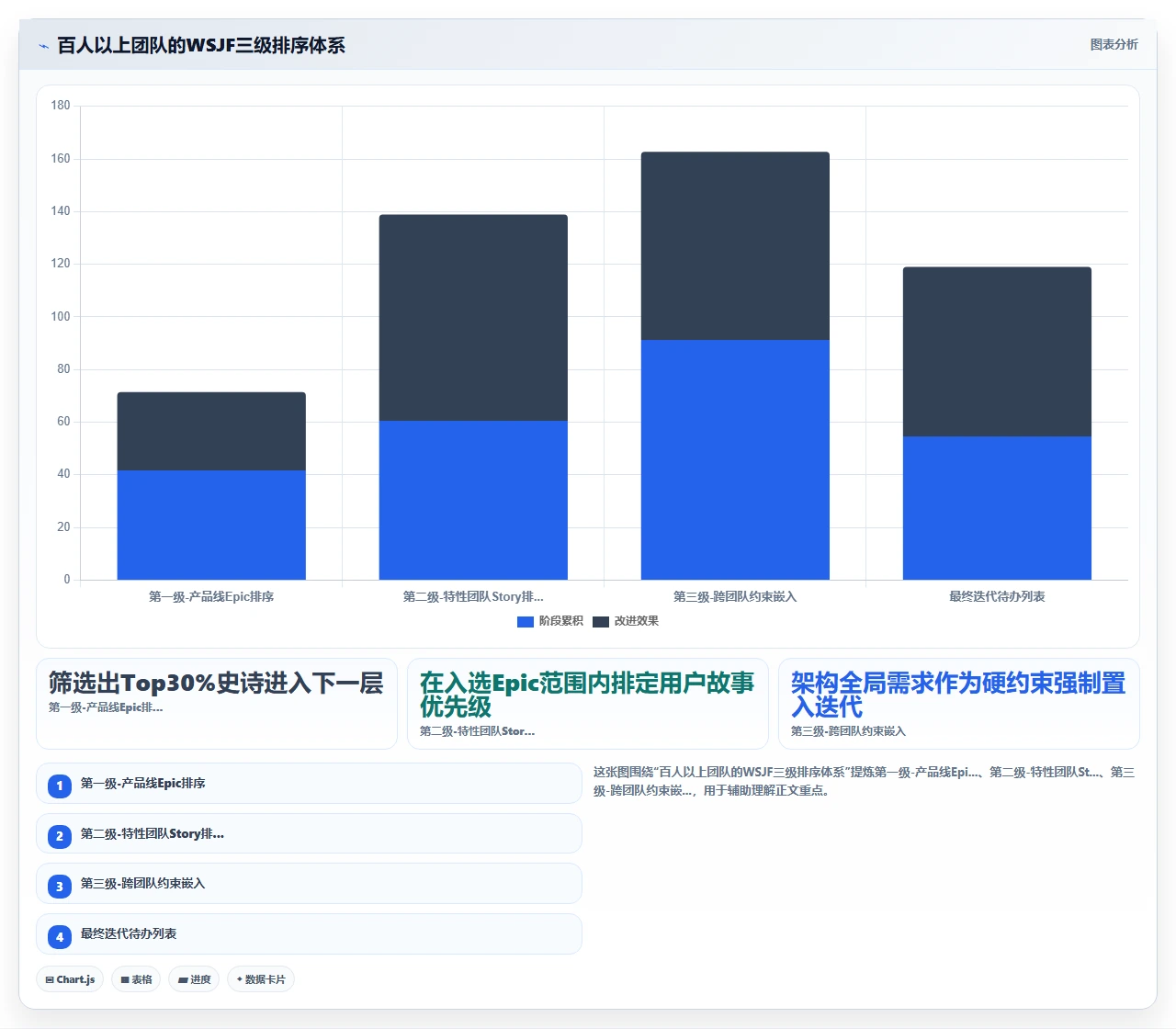Click the y-axis value 100
The height and width of the screenshot is (1029, 1176).
tap(61, 316)
